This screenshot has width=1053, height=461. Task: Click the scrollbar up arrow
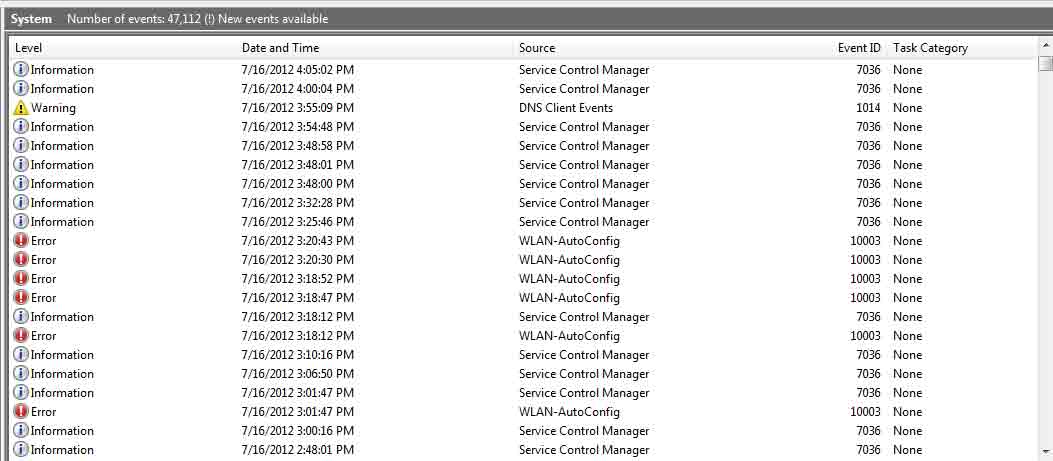[1045, 47]
